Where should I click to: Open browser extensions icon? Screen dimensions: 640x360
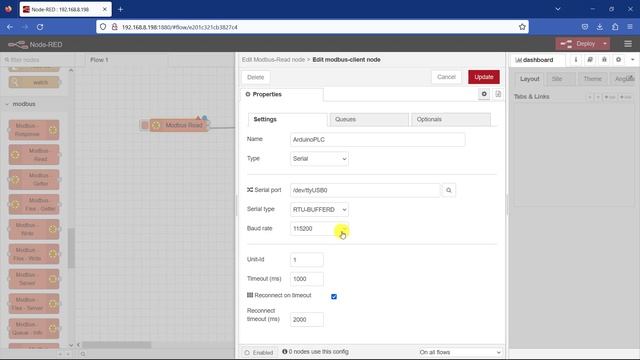point(615,27)
